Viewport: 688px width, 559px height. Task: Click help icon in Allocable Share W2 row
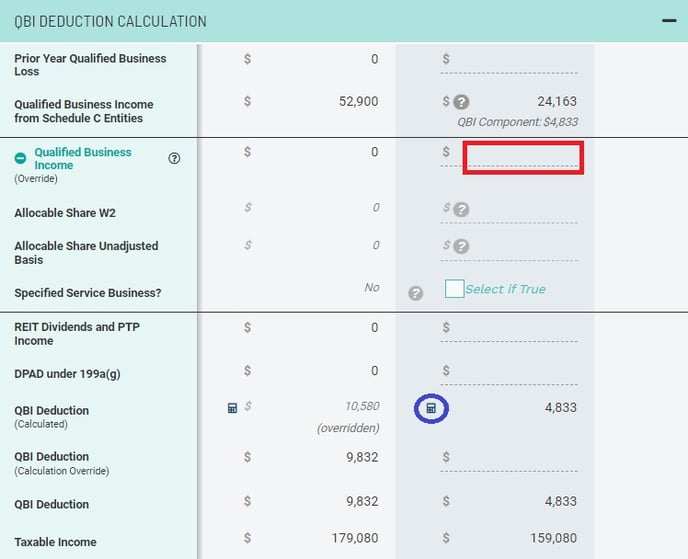(x=461, y=210)
